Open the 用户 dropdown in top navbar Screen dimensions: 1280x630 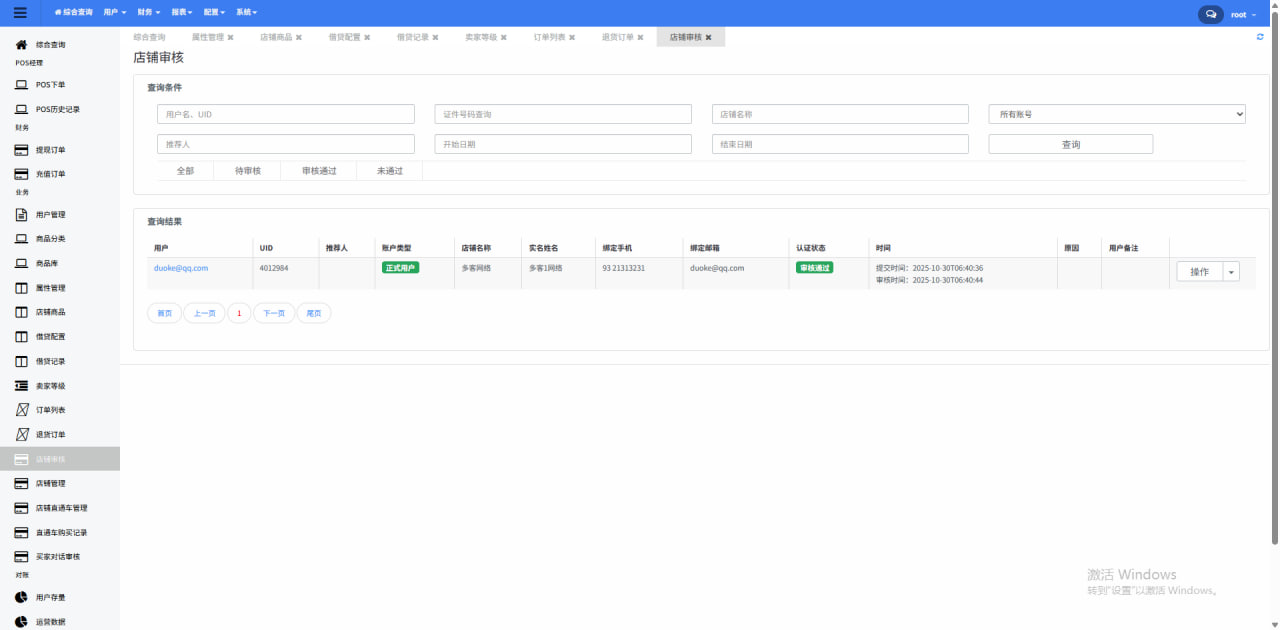115,12
